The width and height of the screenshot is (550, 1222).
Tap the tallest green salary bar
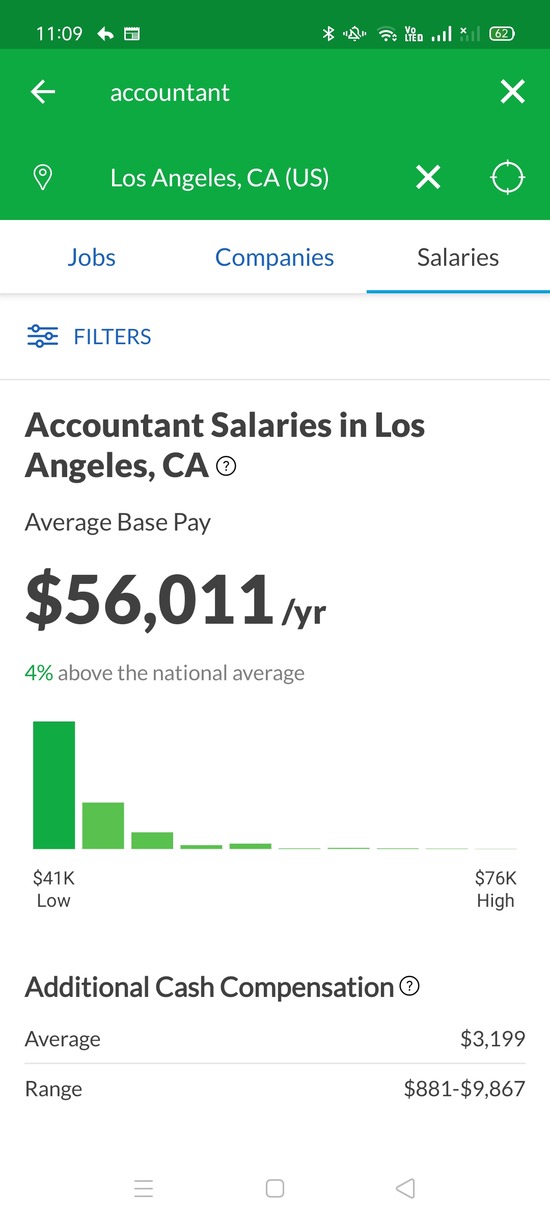coord(54,785)
